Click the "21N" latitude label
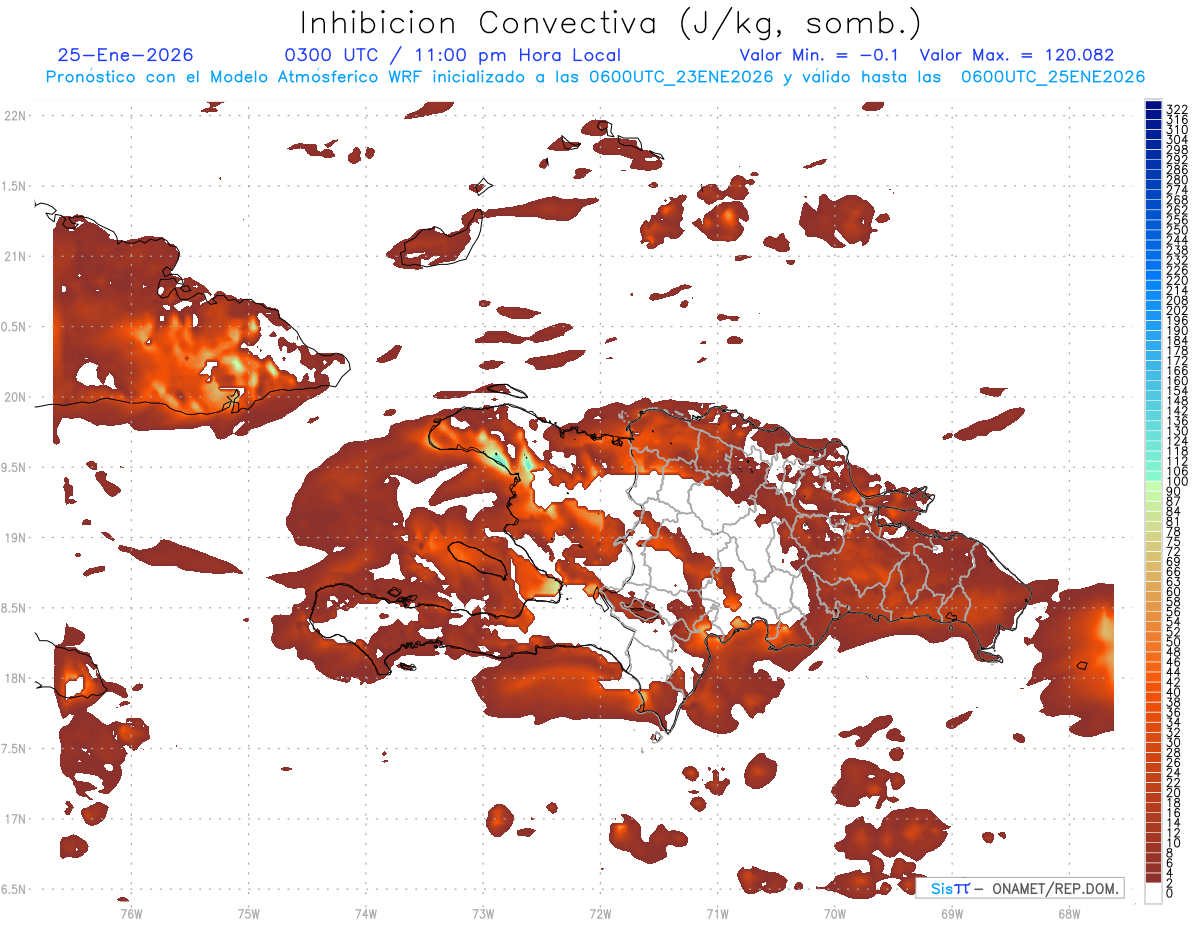 pyautogui.click(x=15, y=257)
